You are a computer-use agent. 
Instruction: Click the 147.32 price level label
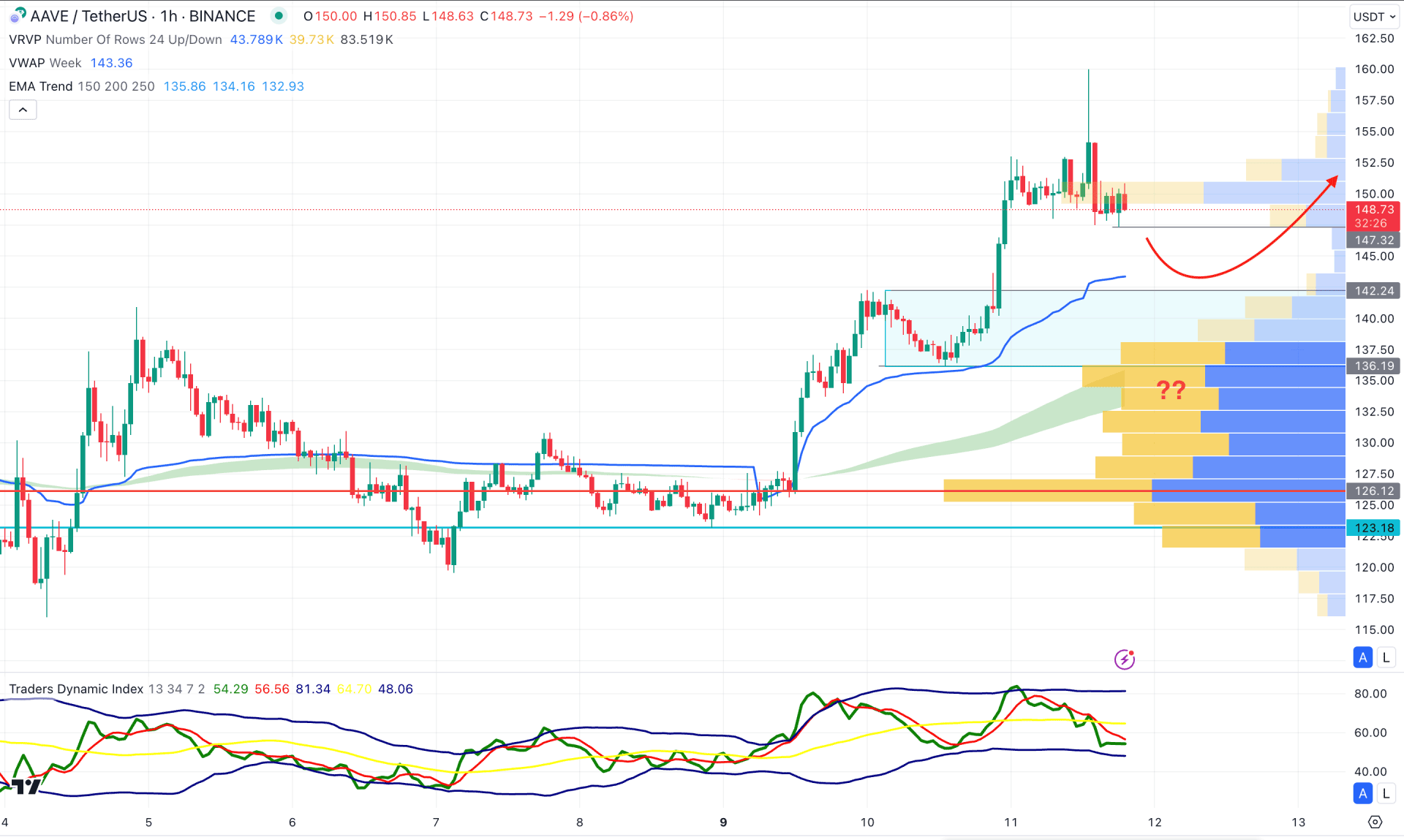[1373, 240]
